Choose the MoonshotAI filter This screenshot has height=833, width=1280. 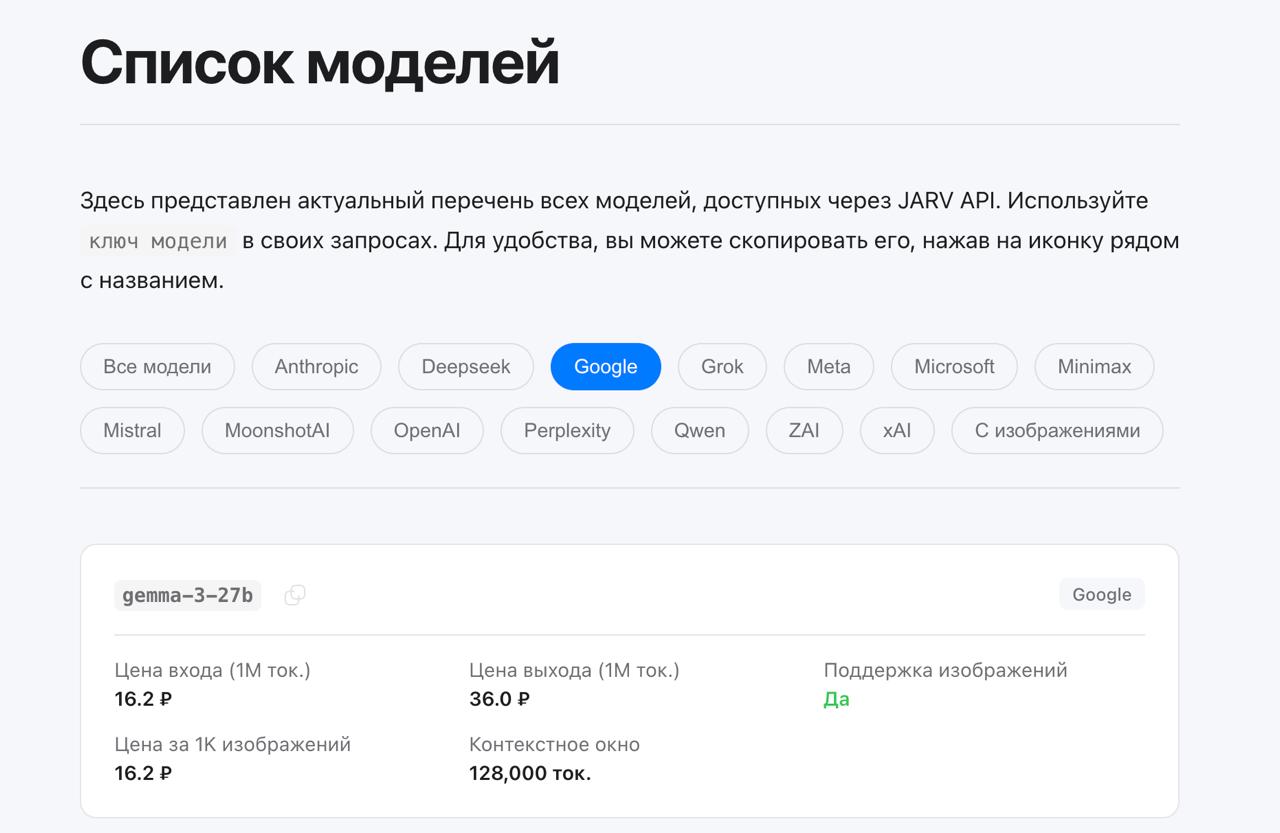(x=277, y=430)
